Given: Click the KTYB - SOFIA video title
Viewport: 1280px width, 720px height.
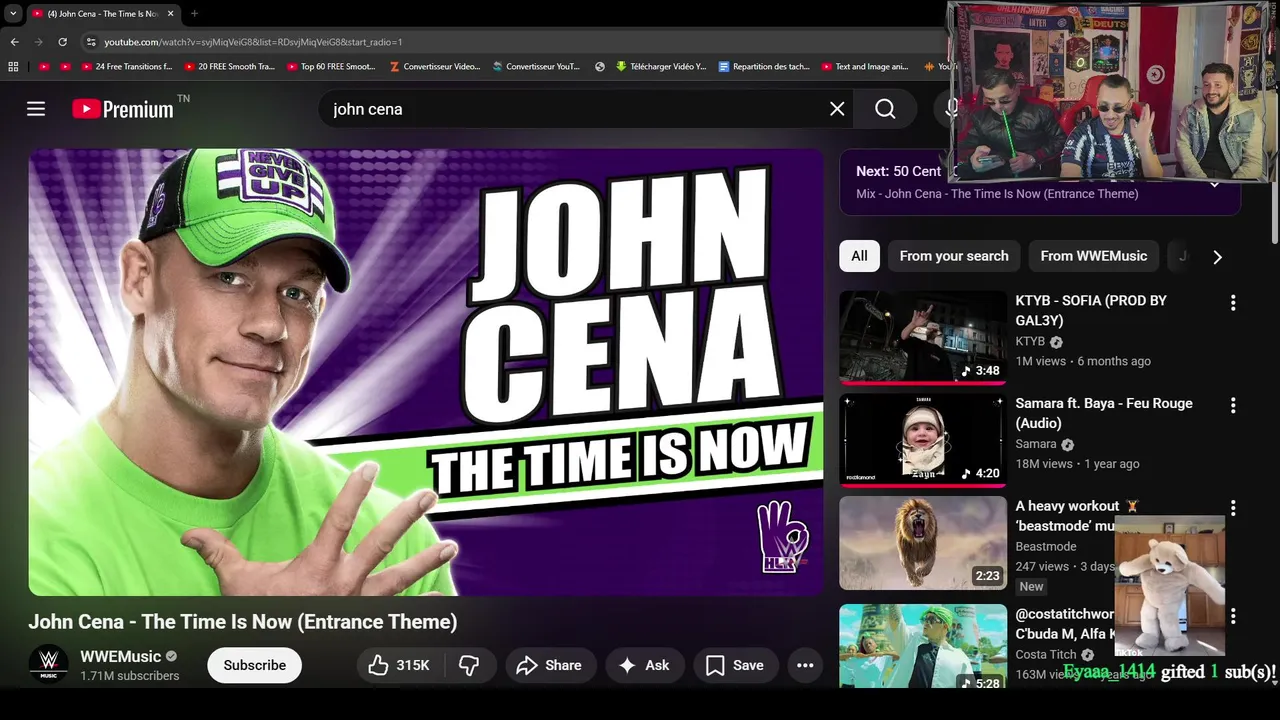Looking at the screenshot, I should click(x=1091, y=310).
